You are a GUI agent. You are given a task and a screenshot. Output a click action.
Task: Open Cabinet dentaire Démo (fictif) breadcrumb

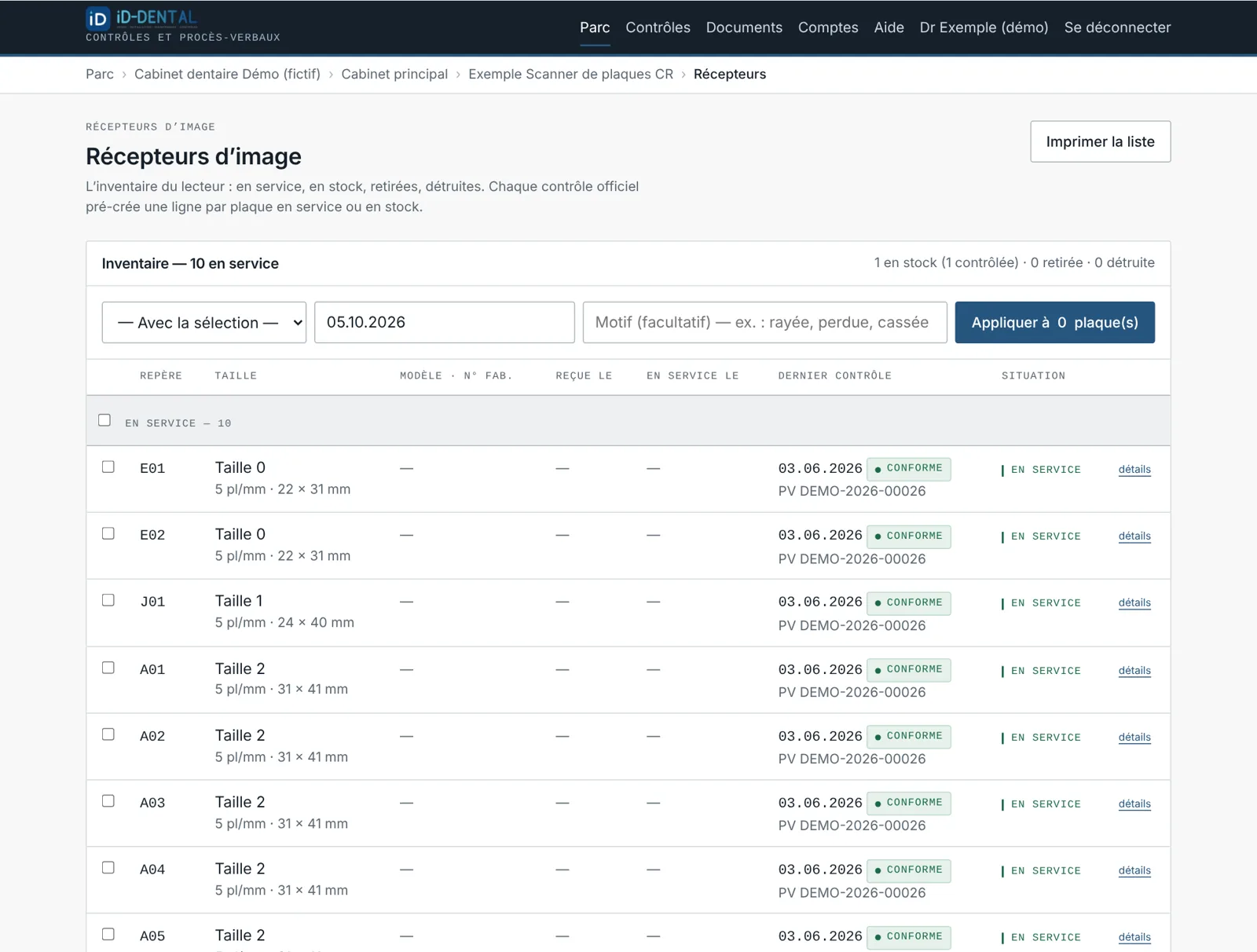(x=227, y=74)
